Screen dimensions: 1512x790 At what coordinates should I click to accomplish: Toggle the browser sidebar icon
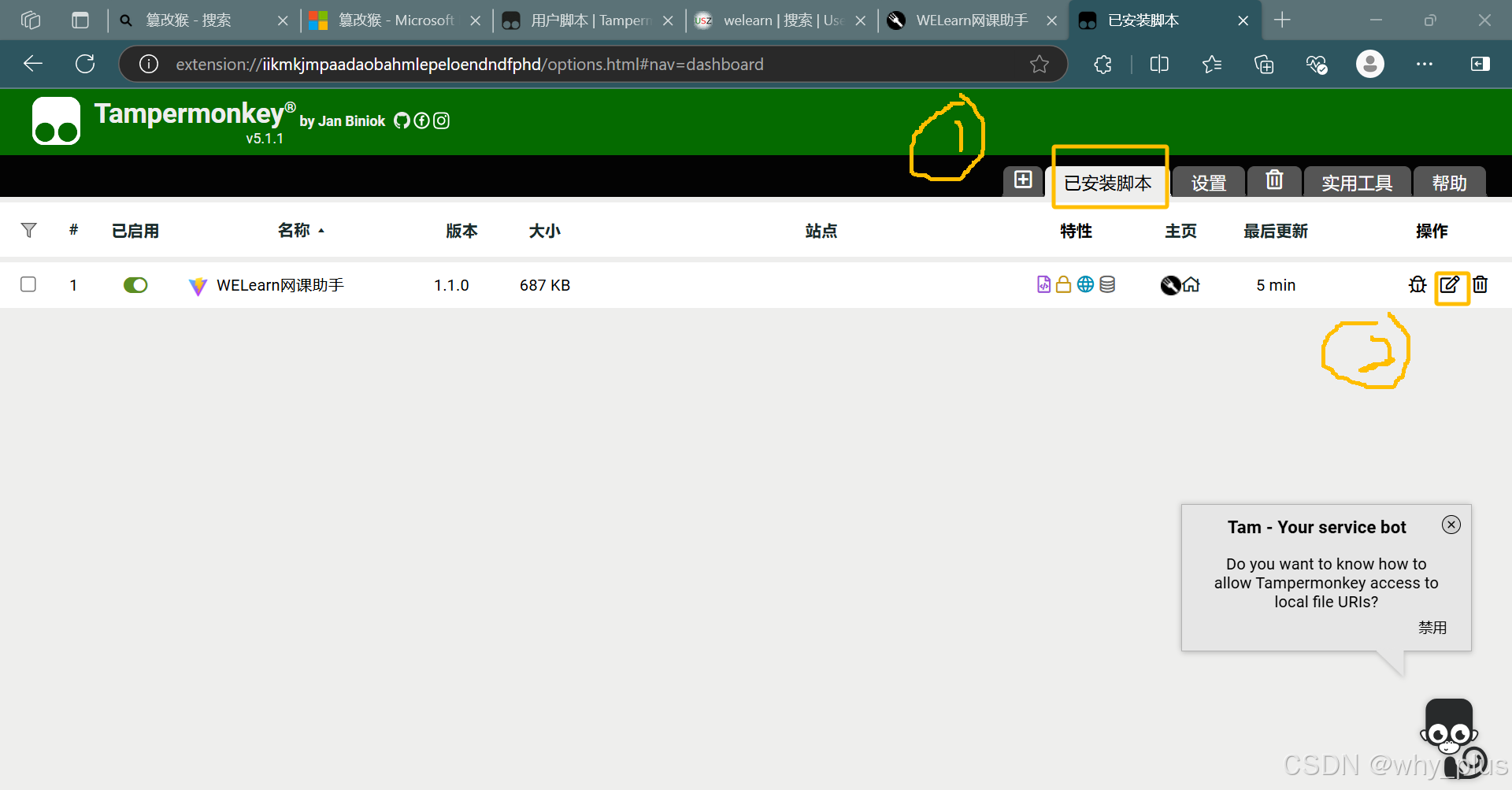[1480, 65]
